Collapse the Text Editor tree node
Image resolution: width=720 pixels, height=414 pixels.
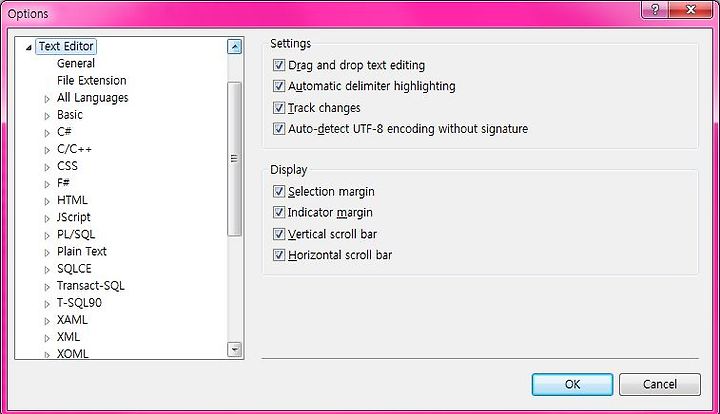point(29,47)
